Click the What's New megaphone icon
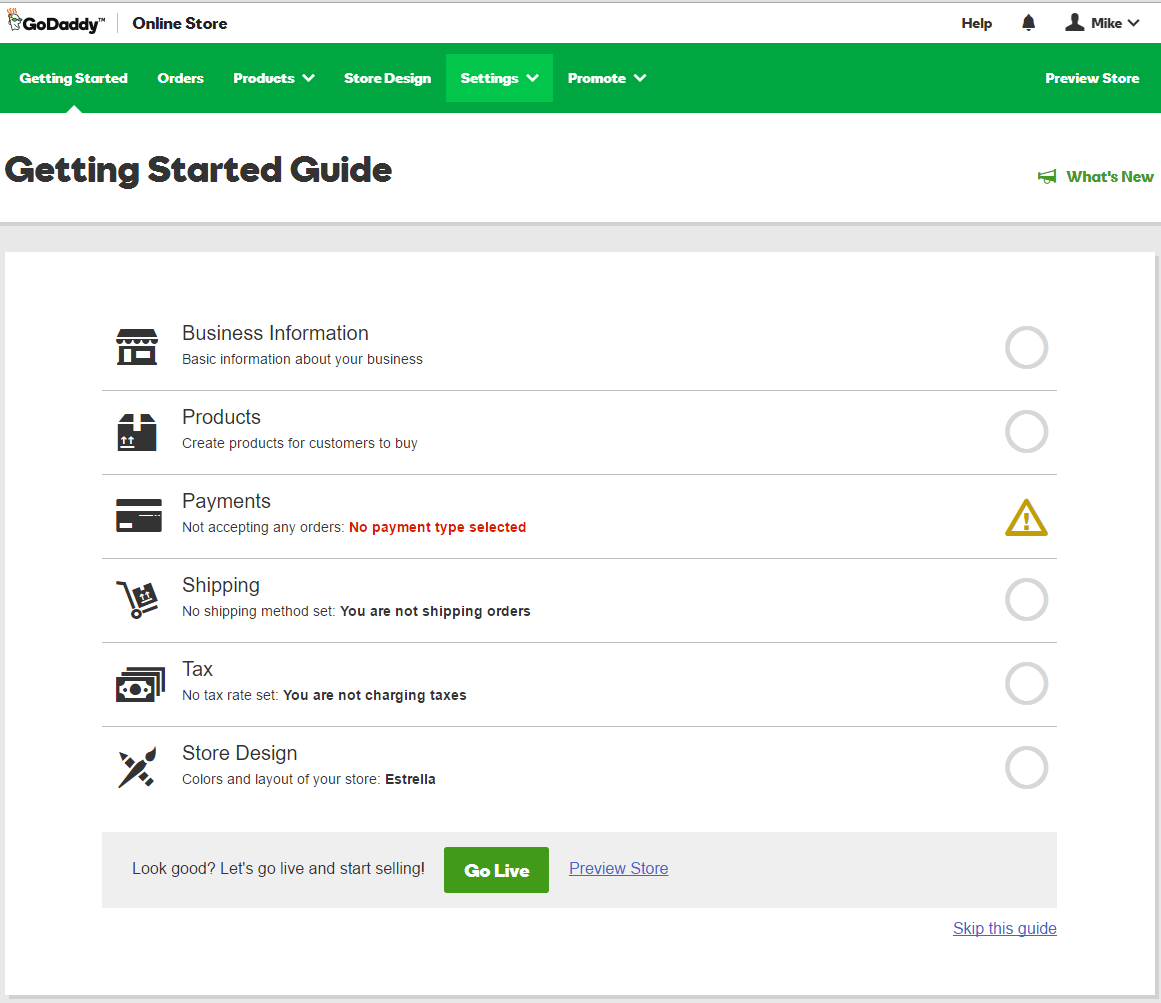1161x1003 pixels. pyautogui.click(x=1046, y=176)
